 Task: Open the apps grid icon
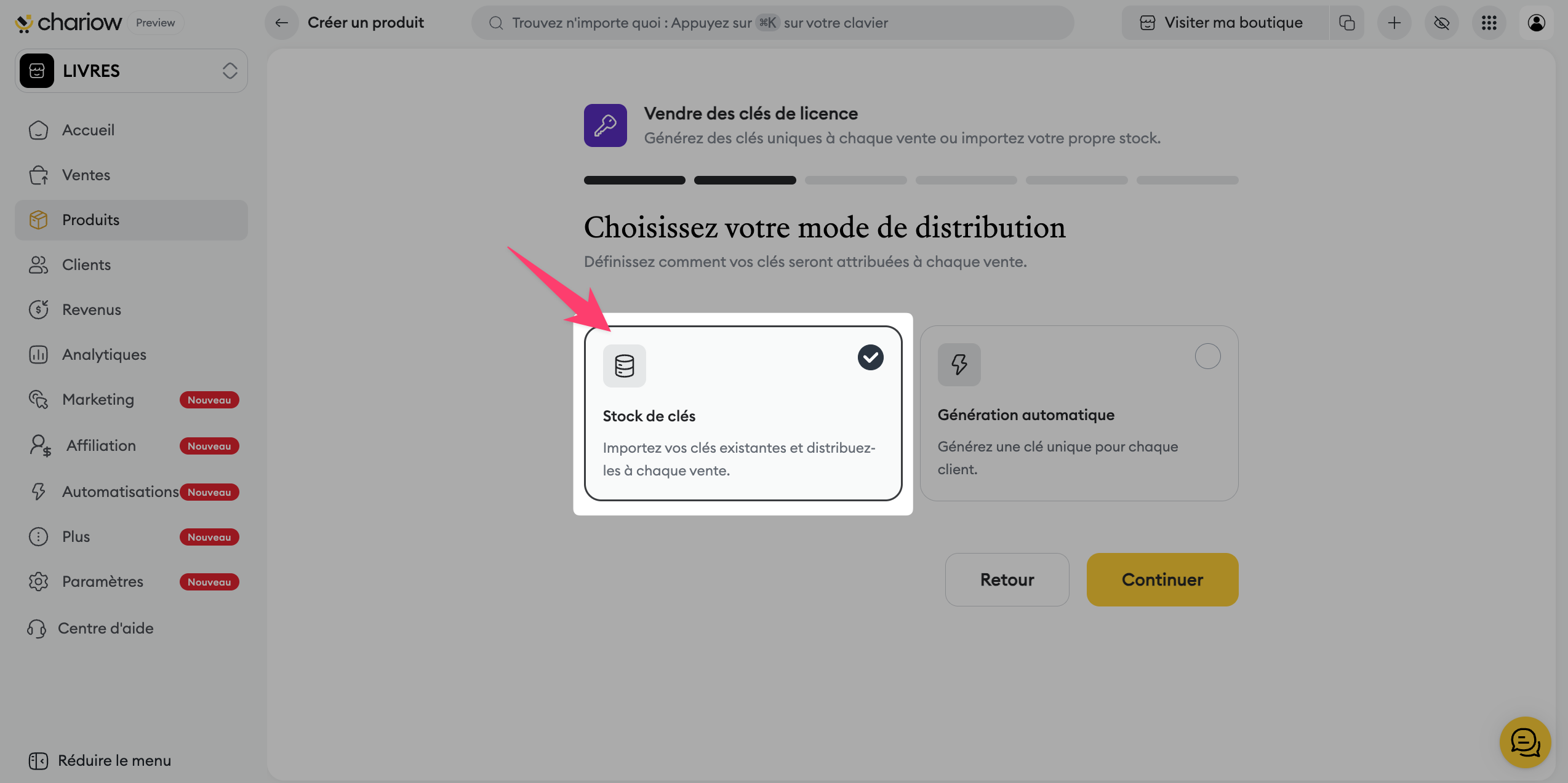[x=1489, y=23]
